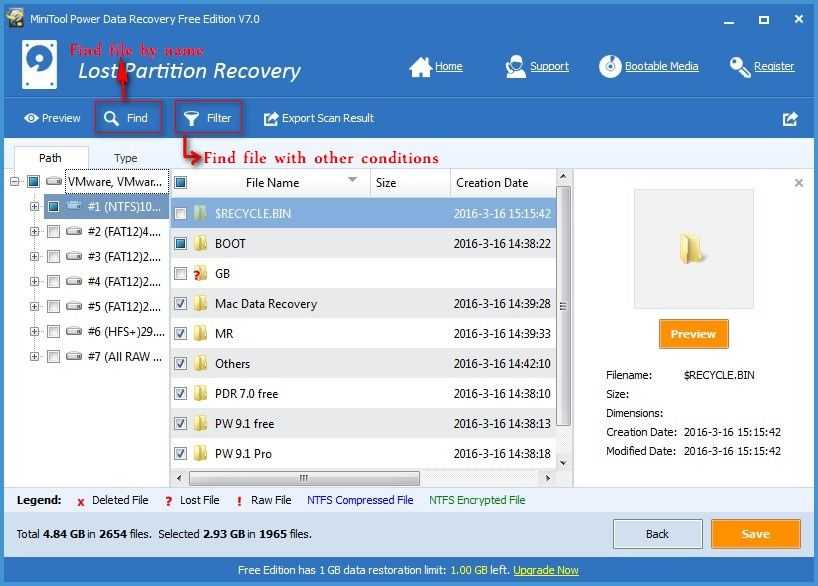Click the vertical scrollbar down arrow
The image size is (818, 586).
(563, 463)
